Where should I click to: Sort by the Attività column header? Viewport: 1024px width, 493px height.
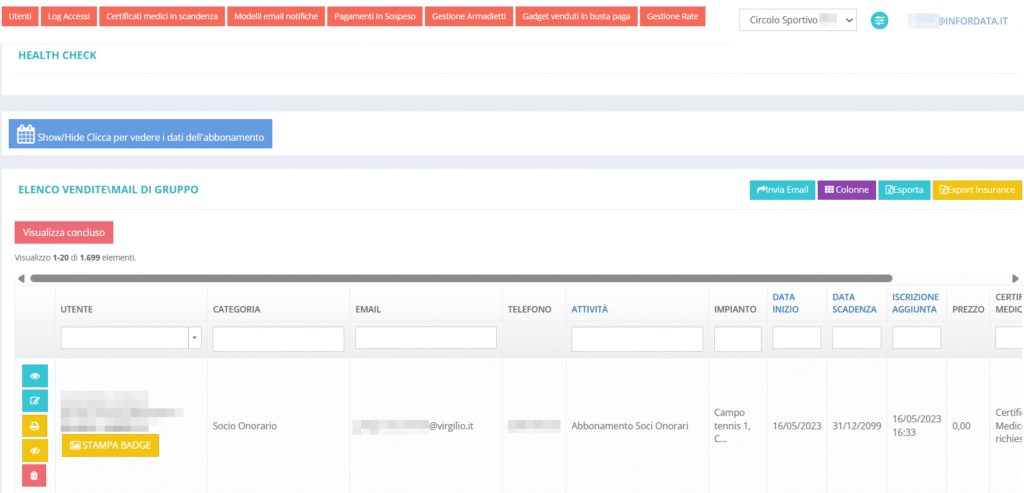pyautogui.click(x=590, y=310)
